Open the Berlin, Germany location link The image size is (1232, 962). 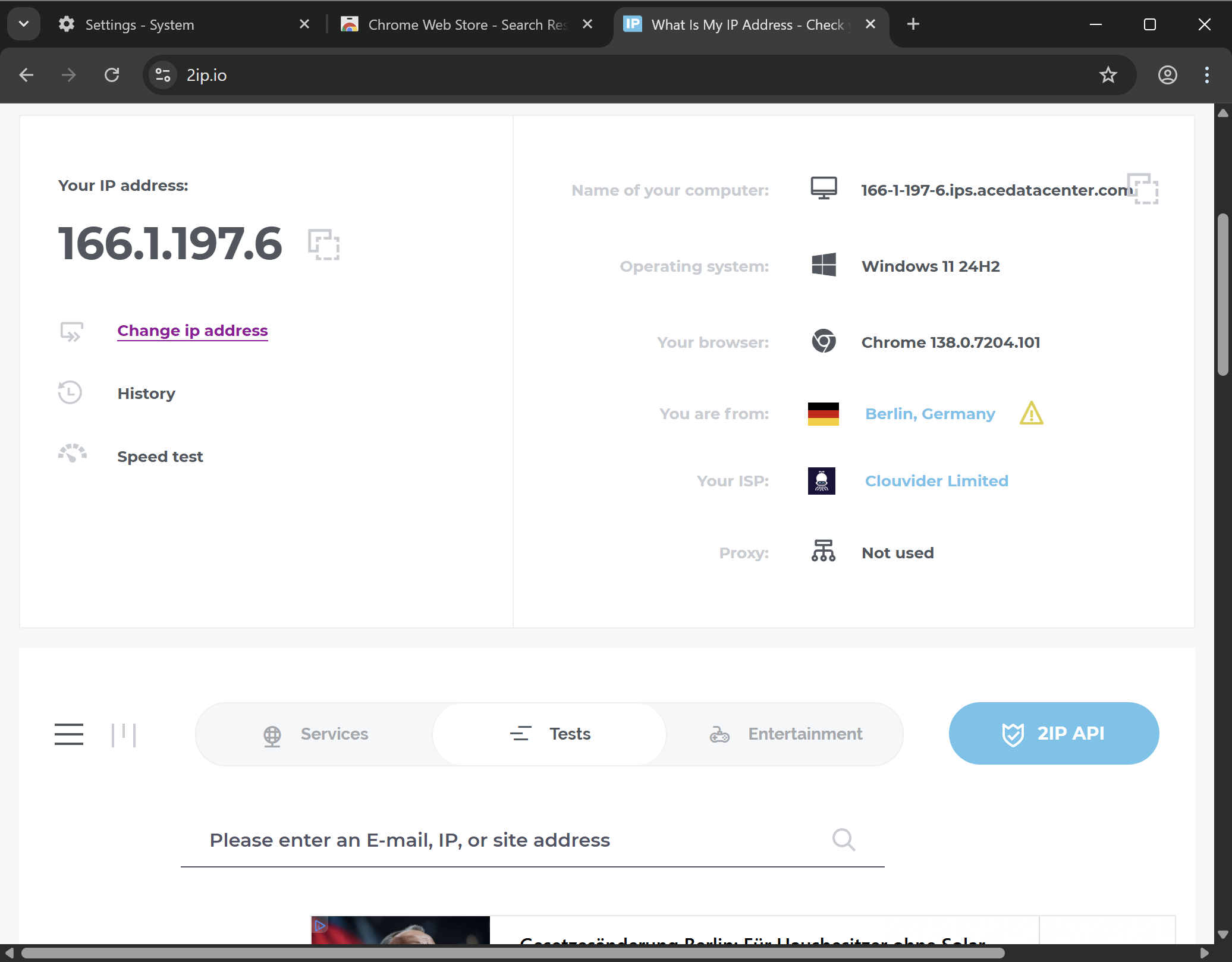point(930,414)
